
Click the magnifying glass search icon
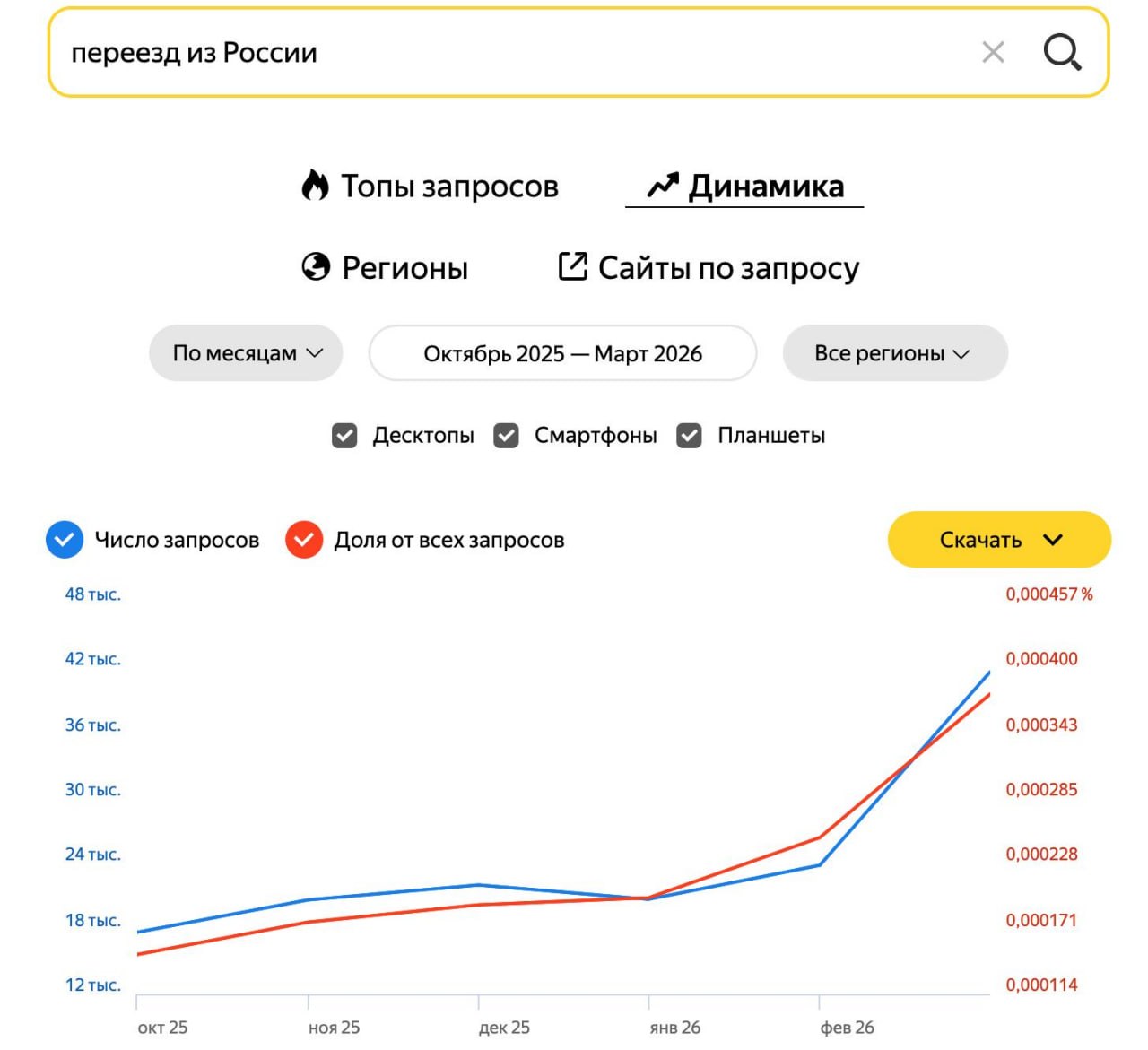pyautogui.click(x=1062, y=52)
